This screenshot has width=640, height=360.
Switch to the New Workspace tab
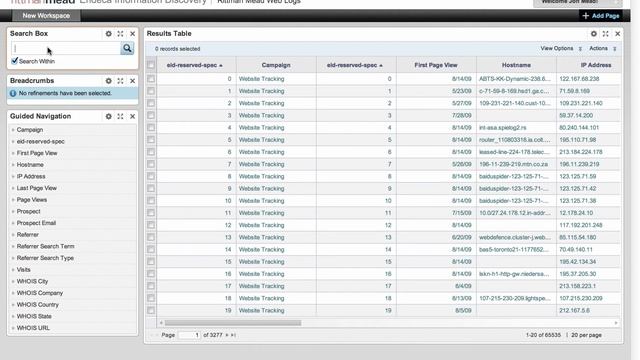click(x=46, y=16)
